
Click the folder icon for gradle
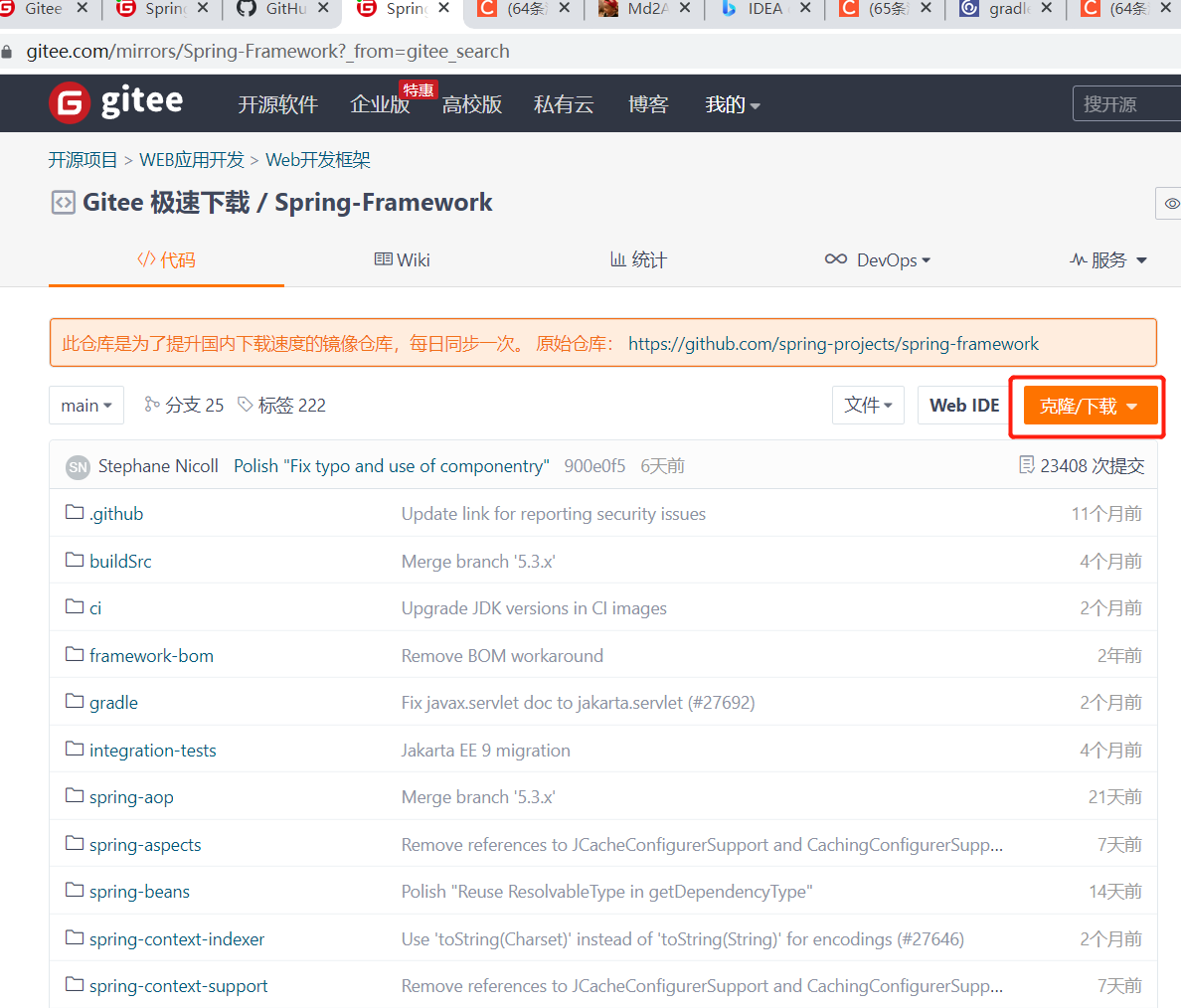75,702
